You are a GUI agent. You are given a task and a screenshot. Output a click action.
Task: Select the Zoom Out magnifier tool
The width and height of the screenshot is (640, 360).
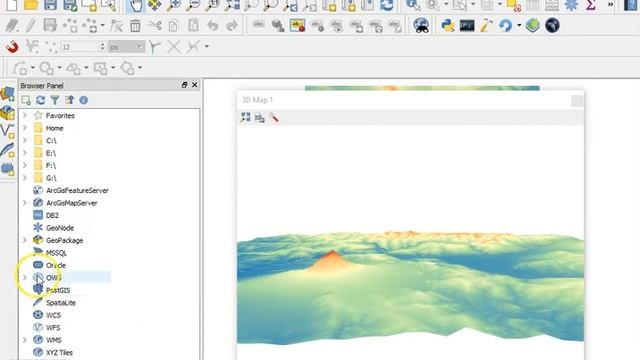[193, 5]
